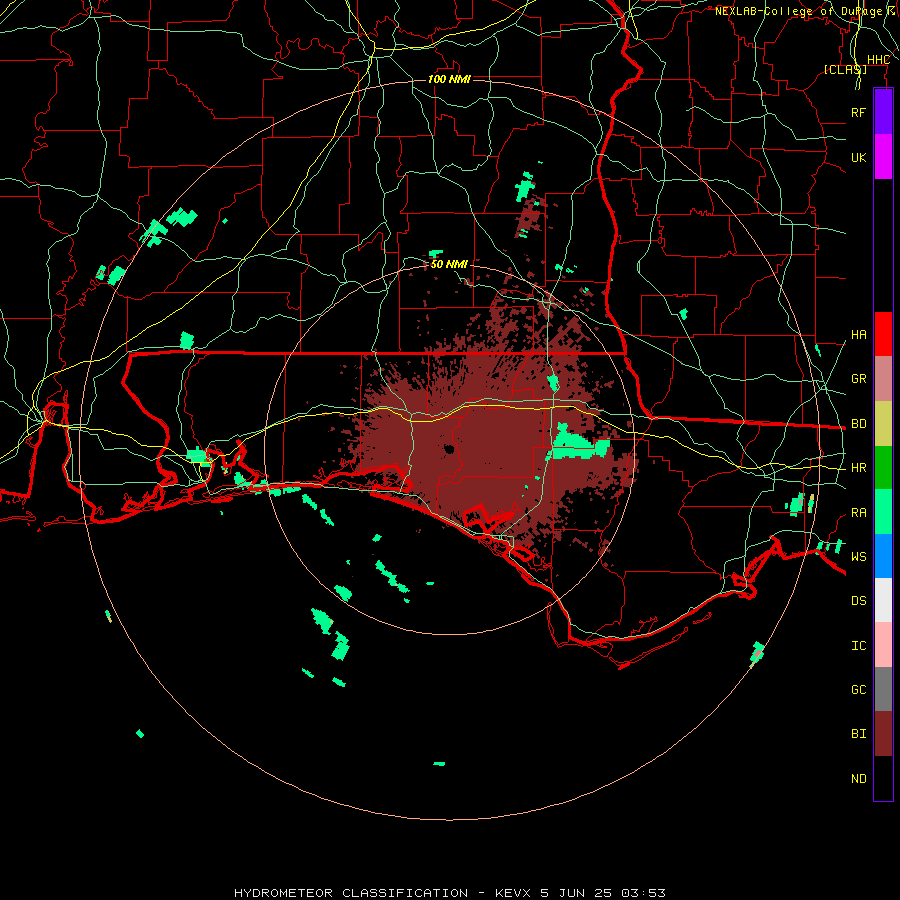Click the IC legend label
Viewport: 900px width, 900px height.
858,646
